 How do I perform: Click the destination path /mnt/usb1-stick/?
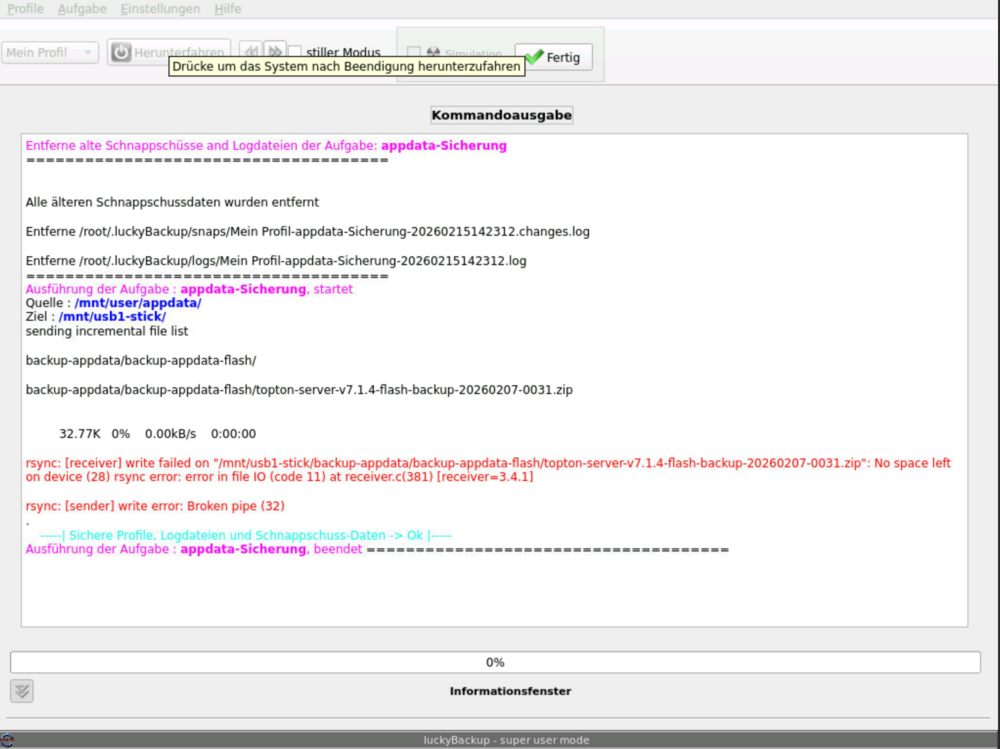[112, 316]
